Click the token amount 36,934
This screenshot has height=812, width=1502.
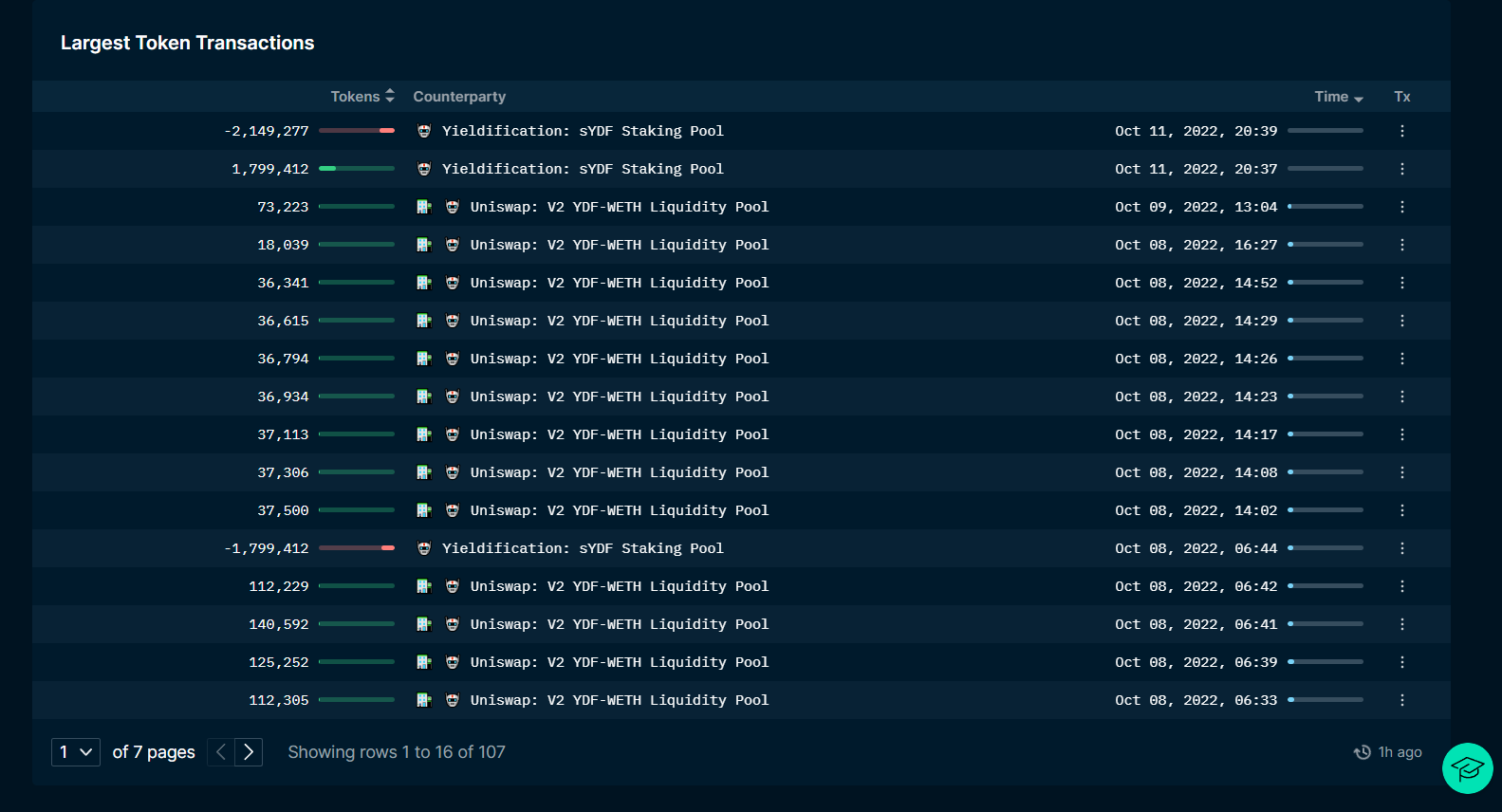point(283,397)
